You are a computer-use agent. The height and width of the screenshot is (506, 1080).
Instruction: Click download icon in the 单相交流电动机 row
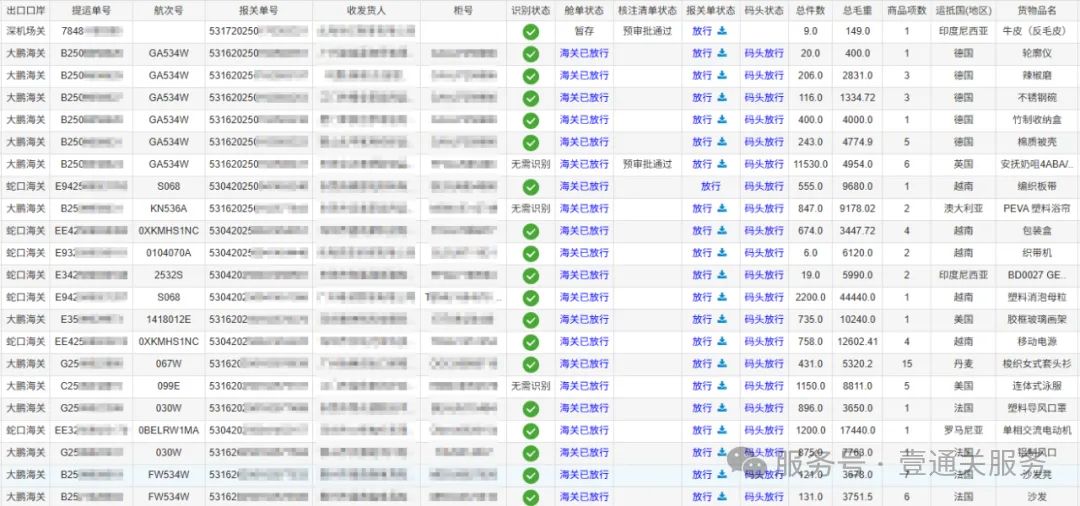(722, 430)
